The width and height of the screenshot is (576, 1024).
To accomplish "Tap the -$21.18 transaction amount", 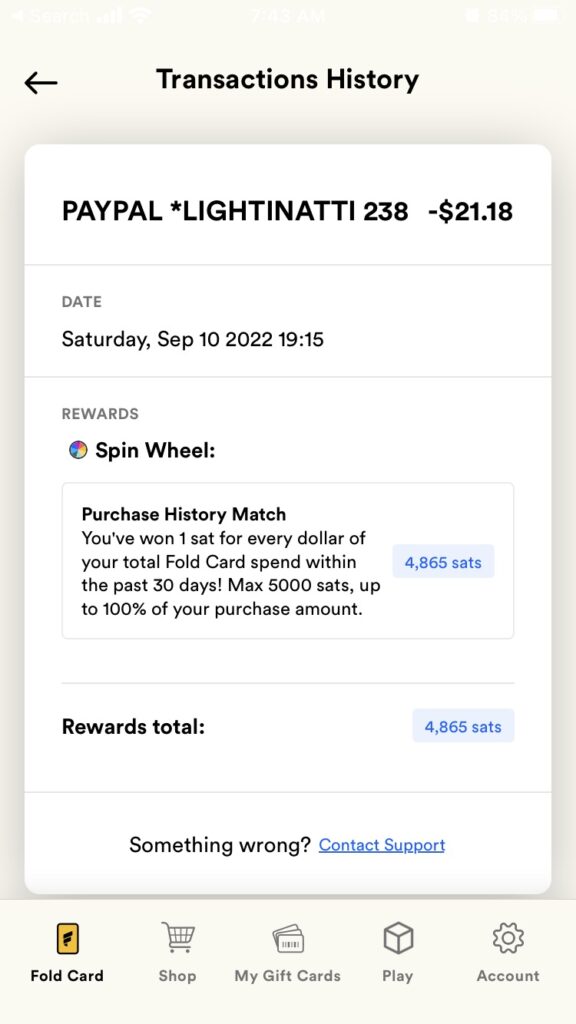I will (x=471, y=212).
